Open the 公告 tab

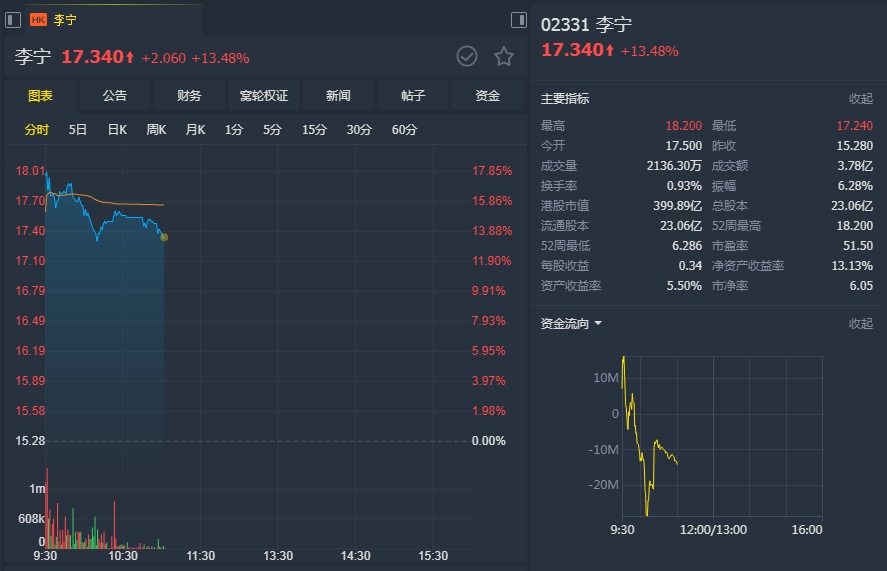coord(115,96)
